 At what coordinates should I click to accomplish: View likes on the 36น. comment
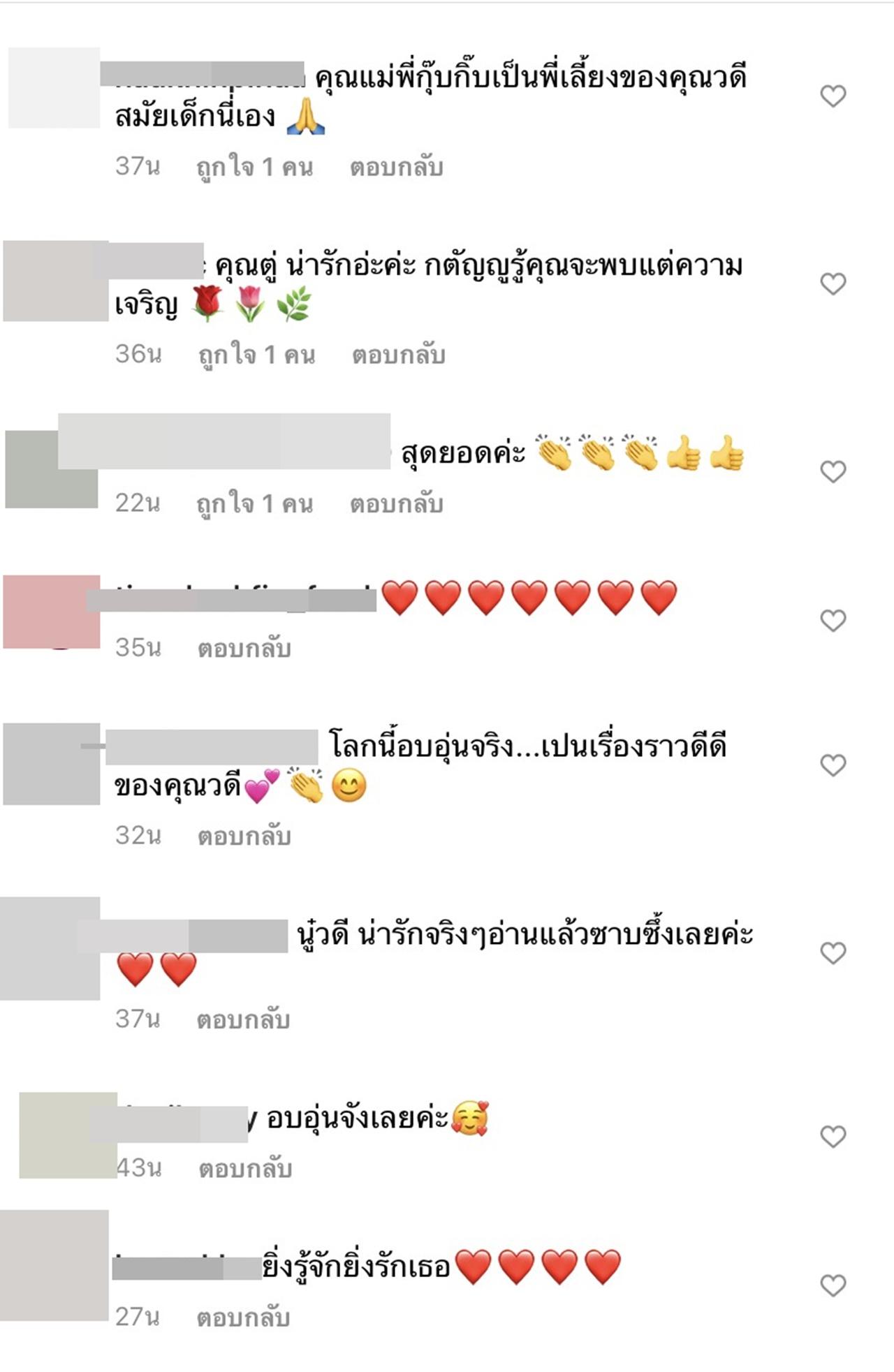(256, 355)
